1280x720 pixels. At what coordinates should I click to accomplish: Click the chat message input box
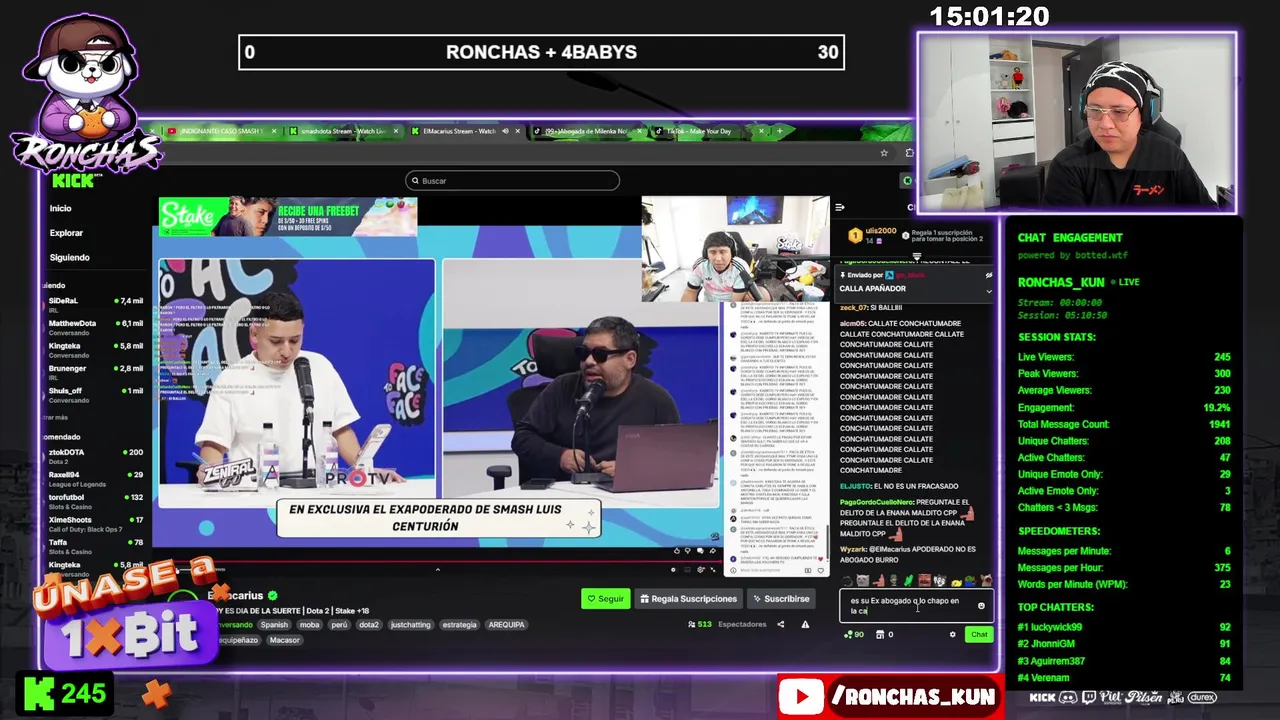[x=916, y=606]
